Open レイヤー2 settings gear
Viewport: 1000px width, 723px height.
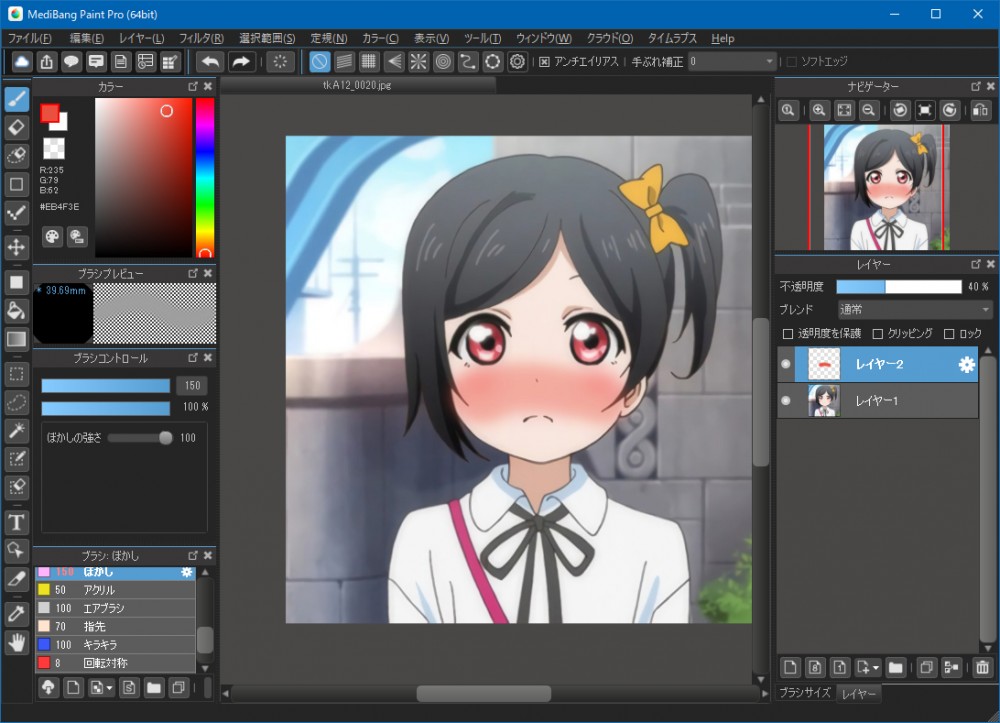[x=967, y=364]
